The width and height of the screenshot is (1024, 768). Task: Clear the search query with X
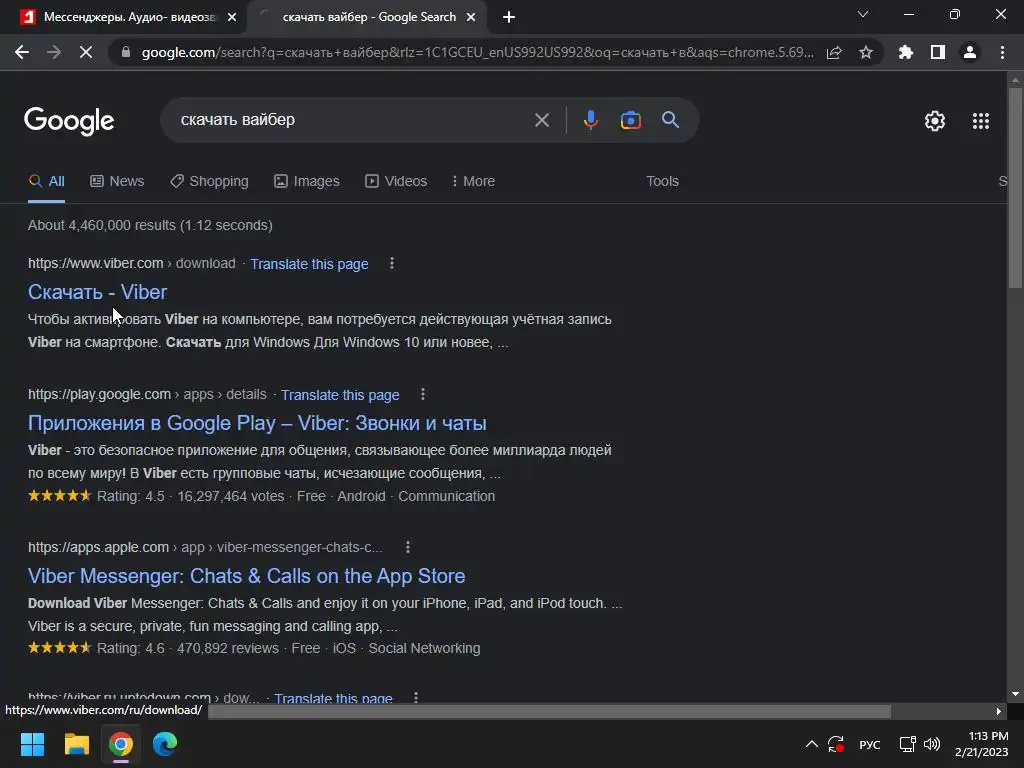[542, 120]
